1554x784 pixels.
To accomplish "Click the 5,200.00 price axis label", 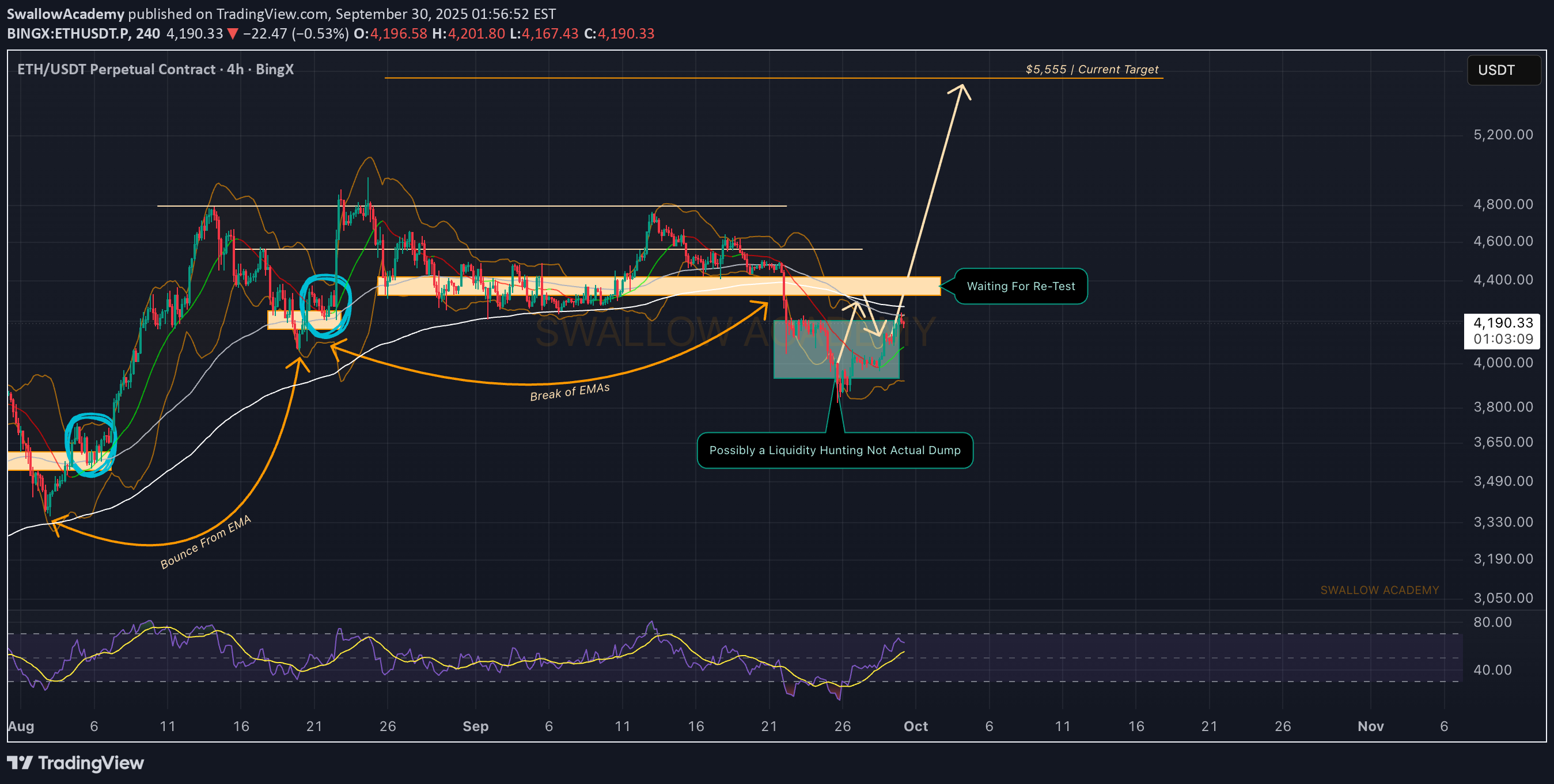I will click(1503, 135).
